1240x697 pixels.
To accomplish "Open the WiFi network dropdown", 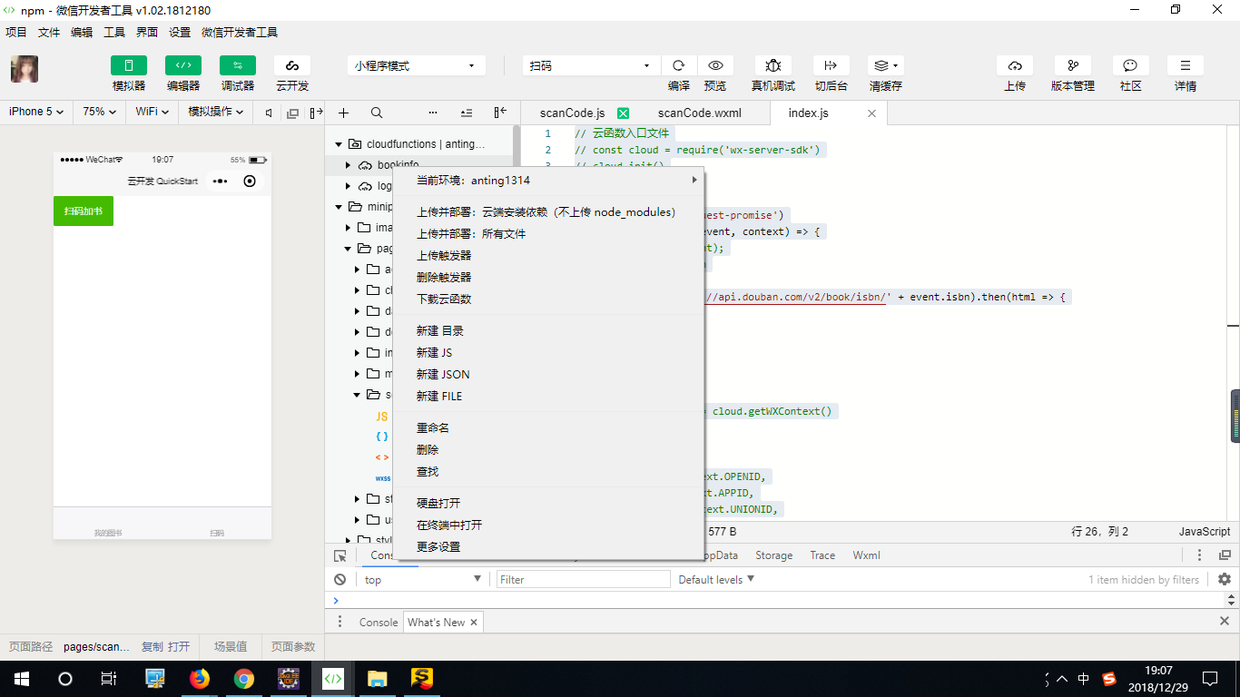I will [x=152, y=112].
